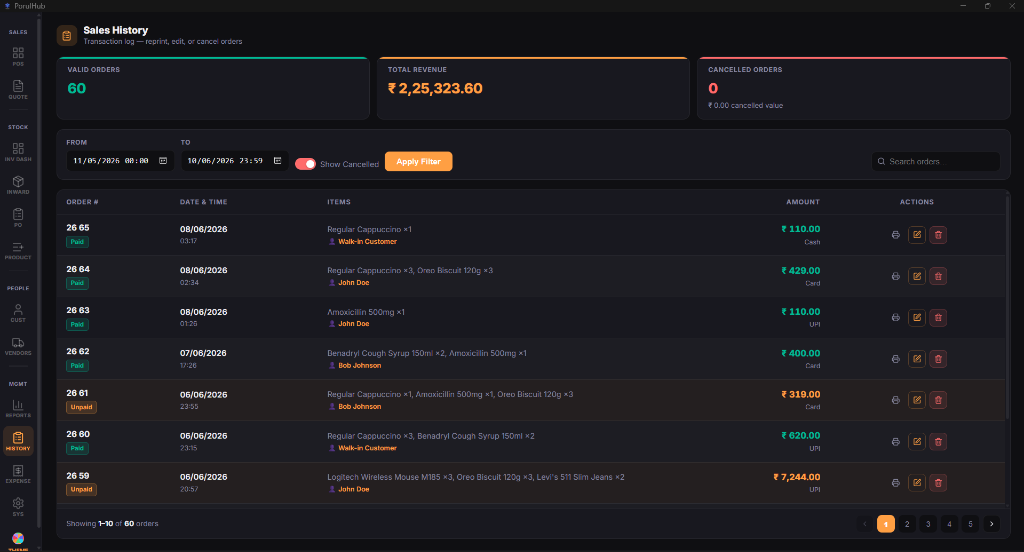Screen dimensions: 1024x552
Task: Click Unpaid badge on order 26 61
Action: click(x=82, y=407)
